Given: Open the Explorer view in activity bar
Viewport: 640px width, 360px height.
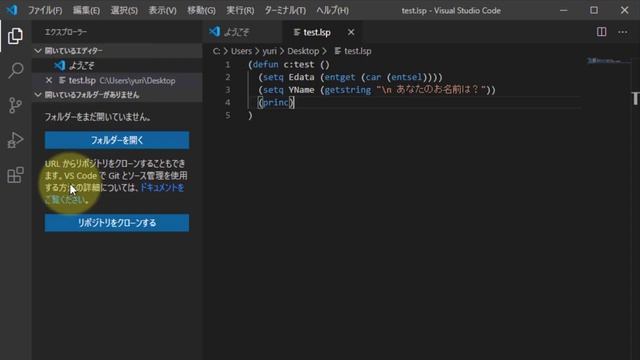Looking at the screenshot, I should (15, 36).
